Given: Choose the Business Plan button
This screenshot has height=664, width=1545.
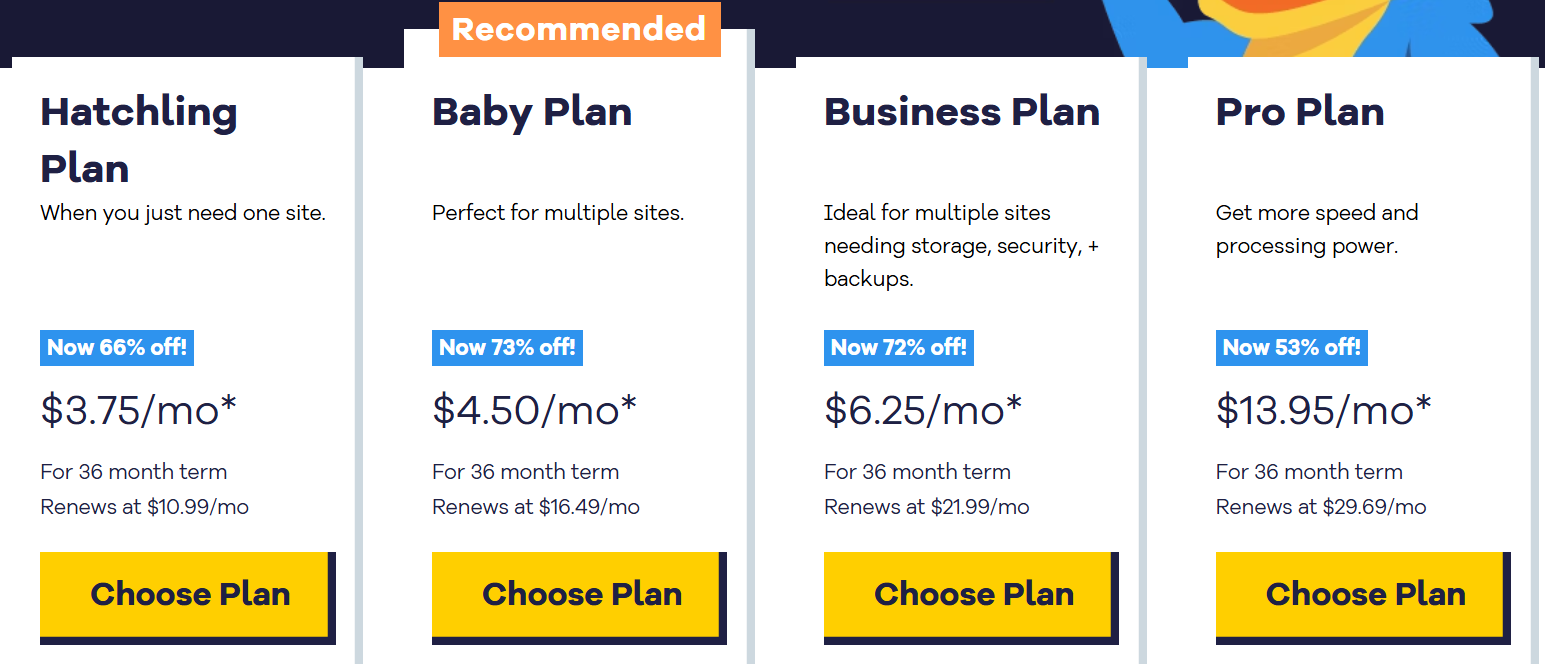Looking at the screenshot, I should click(x=969, y=594).
